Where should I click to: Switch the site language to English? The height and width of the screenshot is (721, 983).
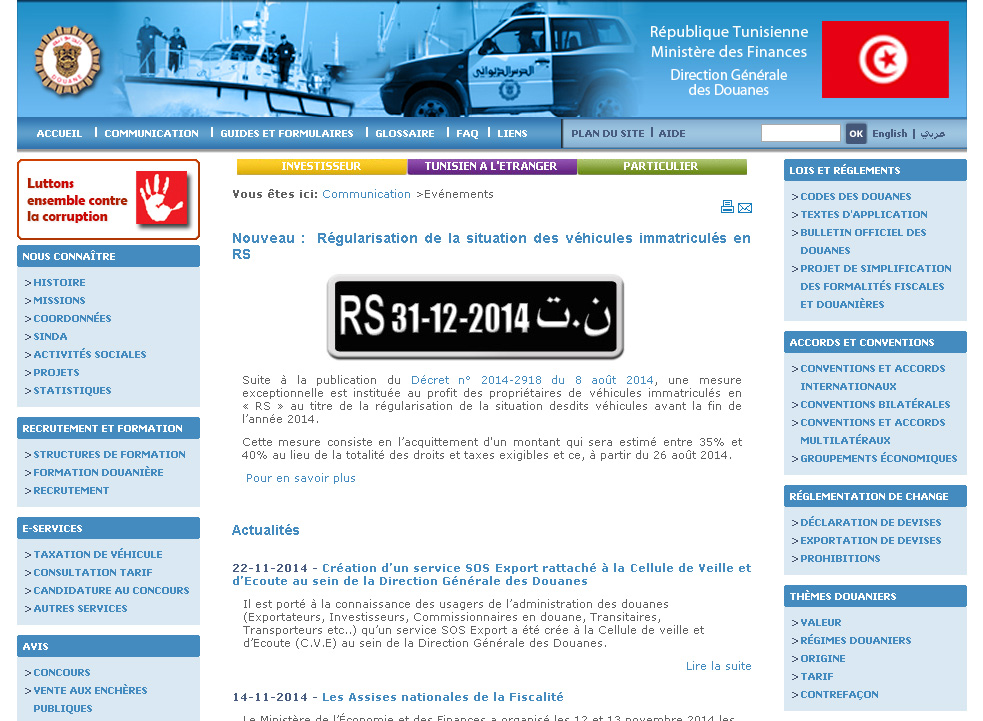point(890,134)
